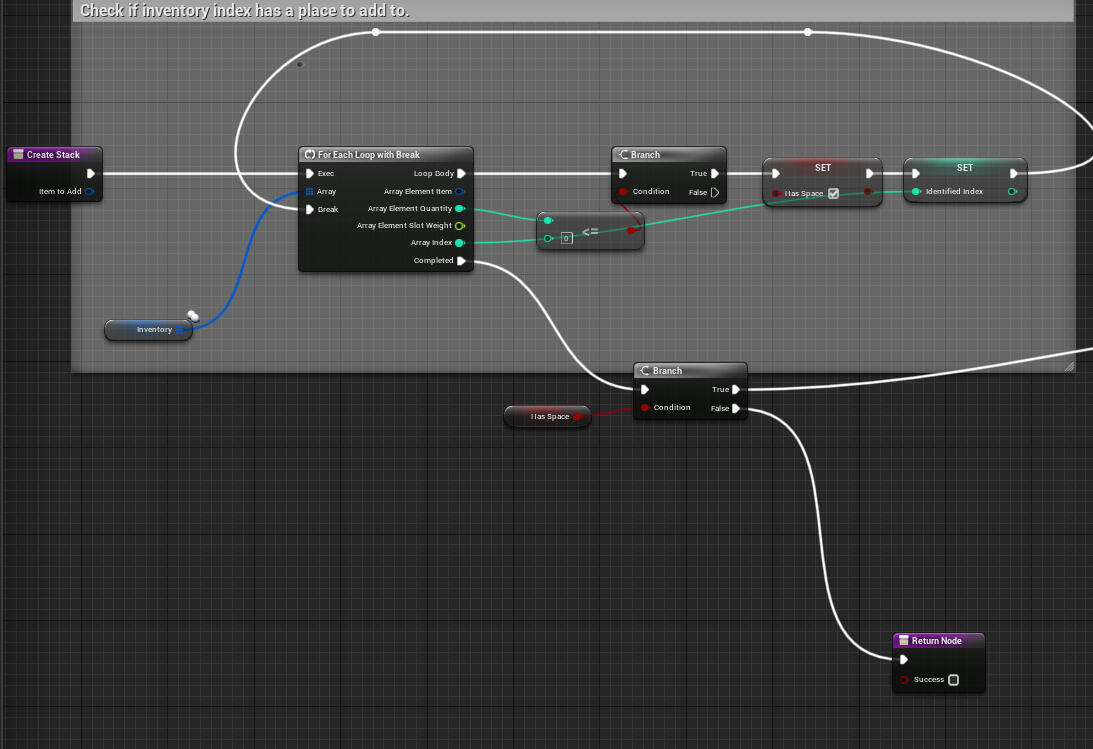1093x749 pixels.
Task: Click the Identified Index green output pin
Action: click(x=1012, y=191)
